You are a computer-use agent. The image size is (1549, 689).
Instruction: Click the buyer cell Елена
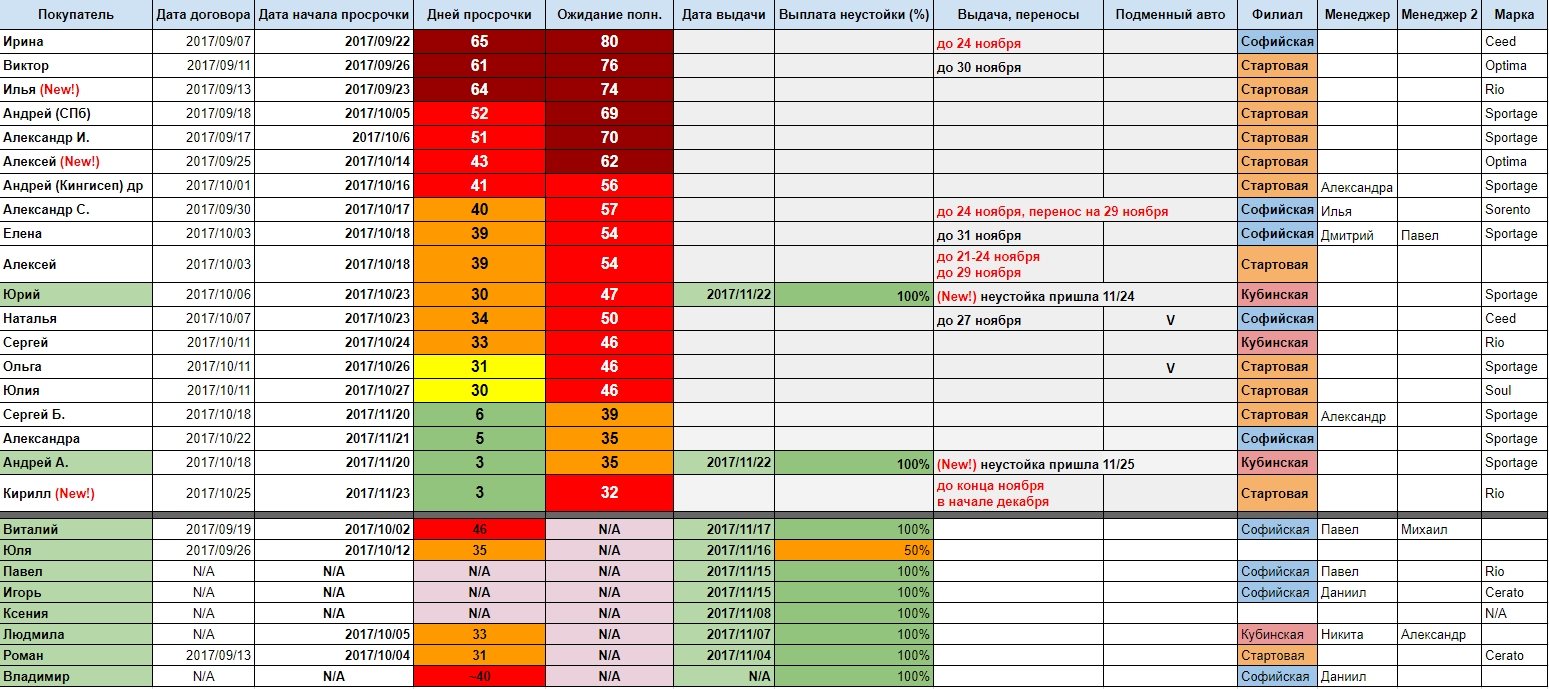pyautogui.click(x=76, y=234)
